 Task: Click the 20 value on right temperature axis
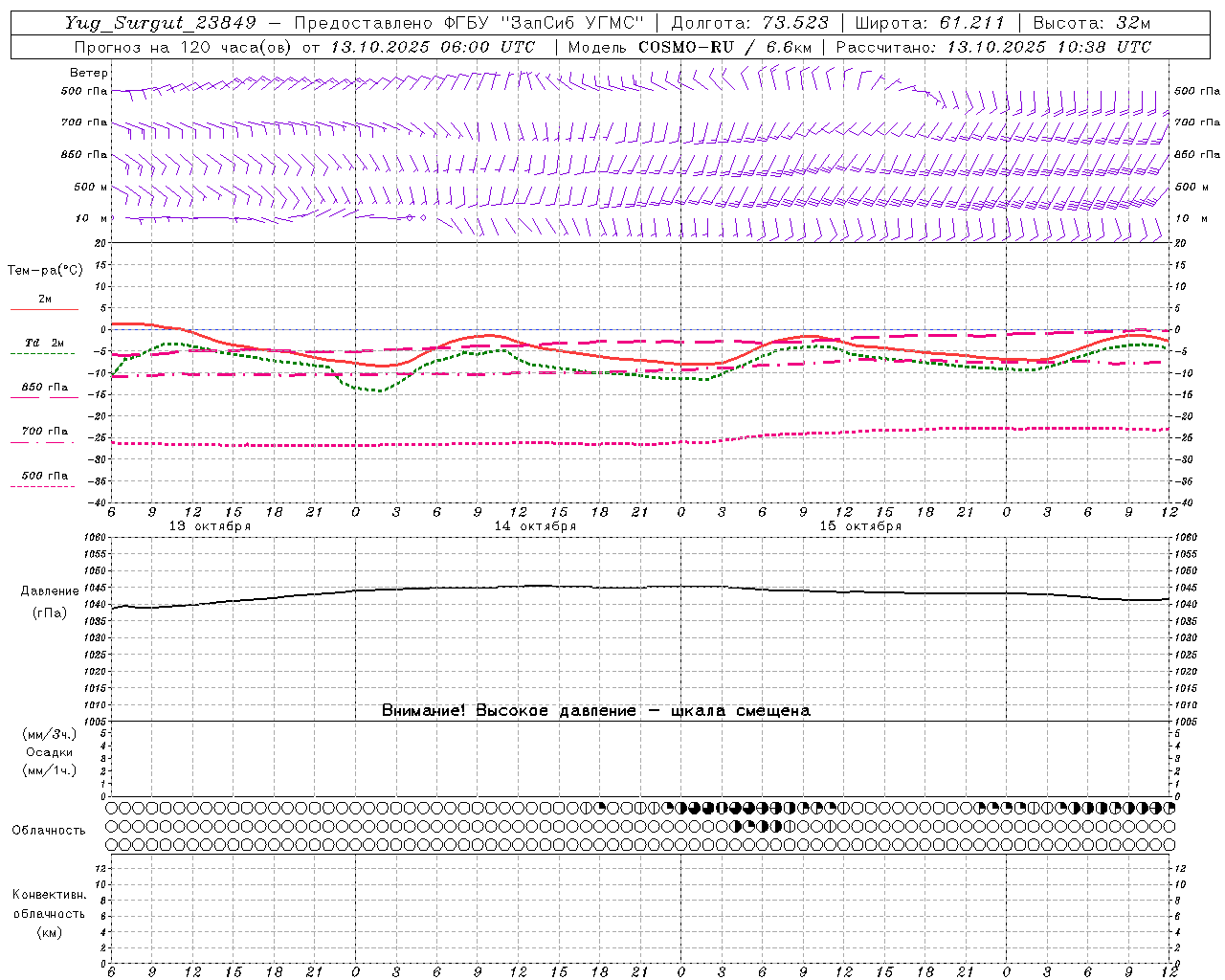click(x=1181, y=243)
